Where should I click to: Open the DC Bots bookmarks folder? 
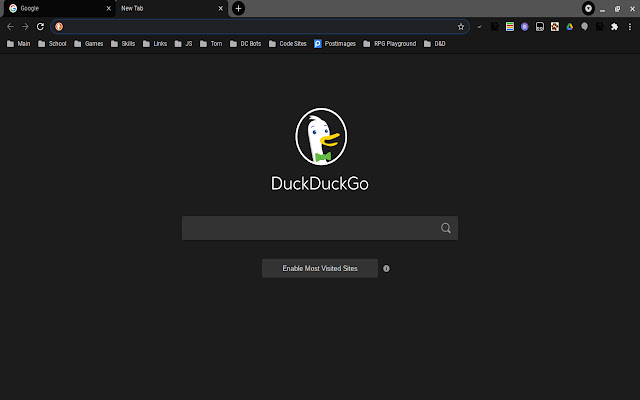coord(245,44)
